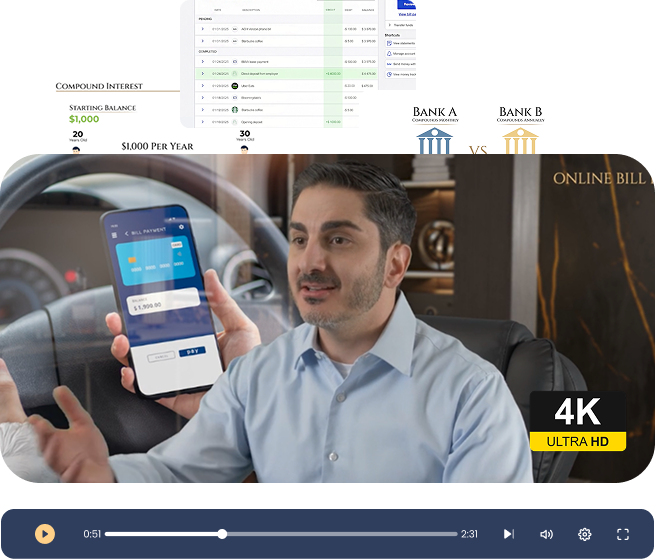
Task: Mute the video volume
Action: click(546, 534)
